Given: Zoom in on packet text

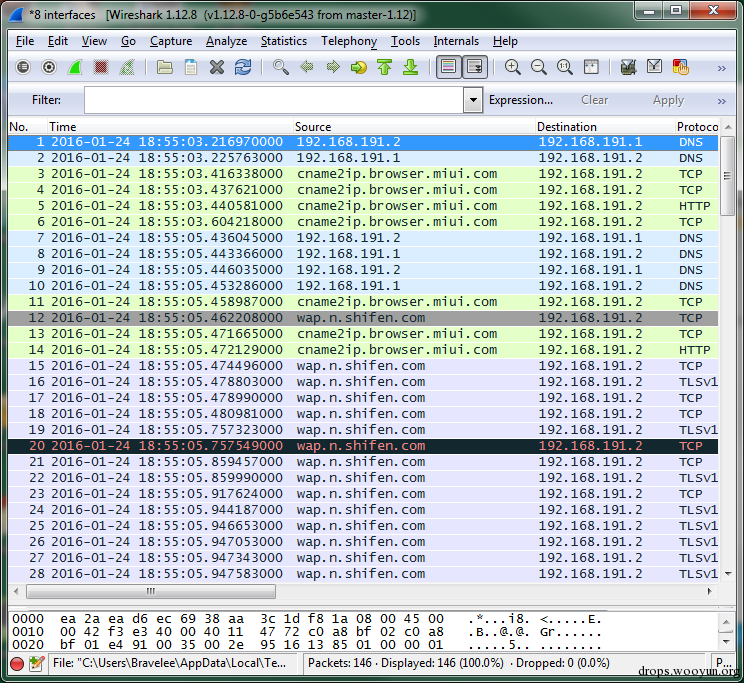Looking at the screenshot, I should tap(513, 67).
